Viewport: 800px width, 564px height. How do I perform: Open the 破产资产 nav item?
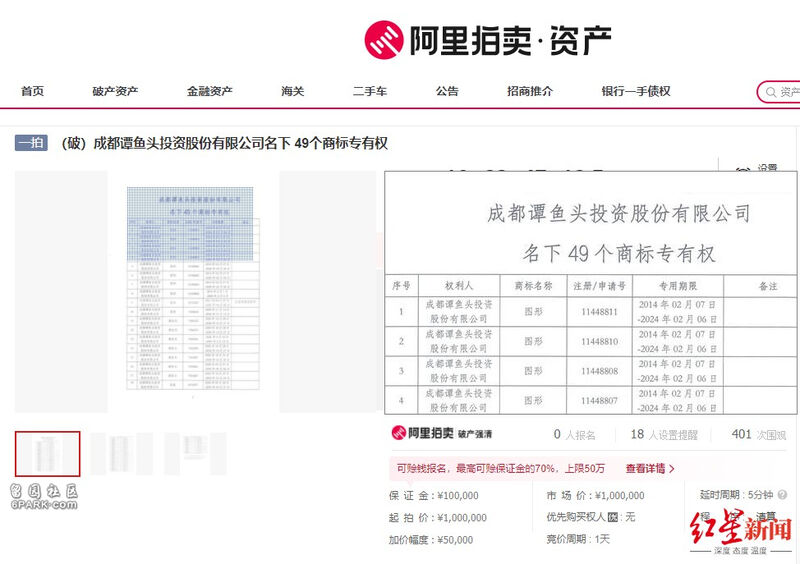[x=115, y=91]
